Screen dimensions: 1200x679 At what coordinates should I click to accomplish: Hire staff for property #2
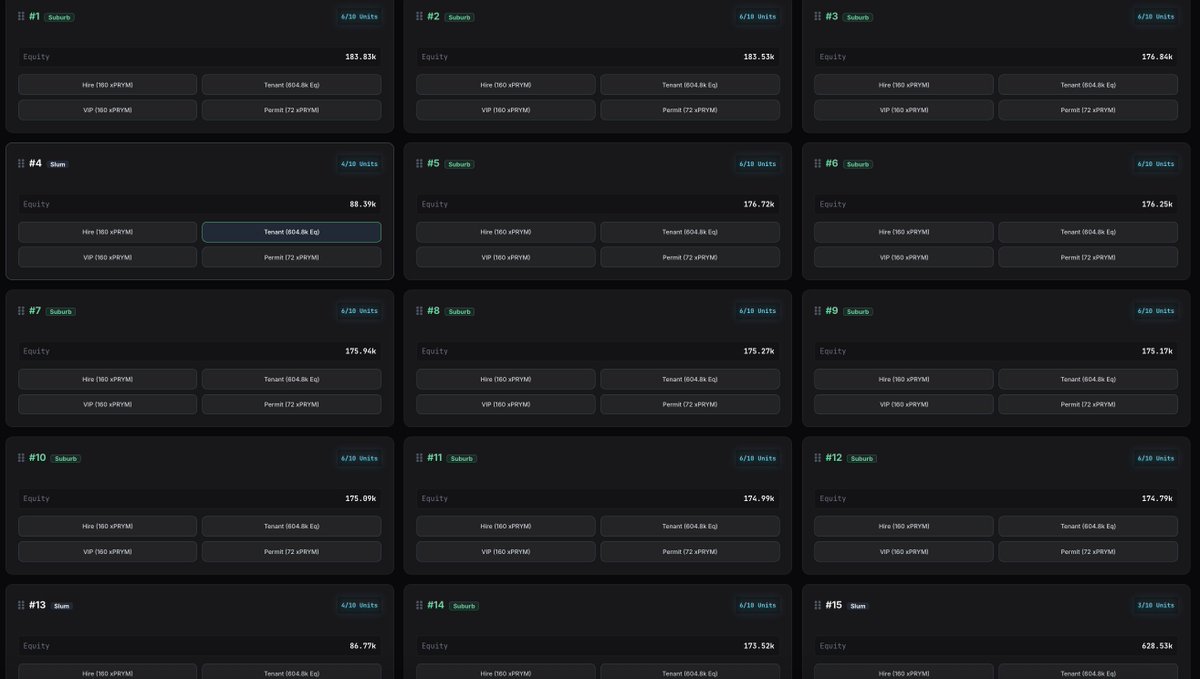click(506, 85)
